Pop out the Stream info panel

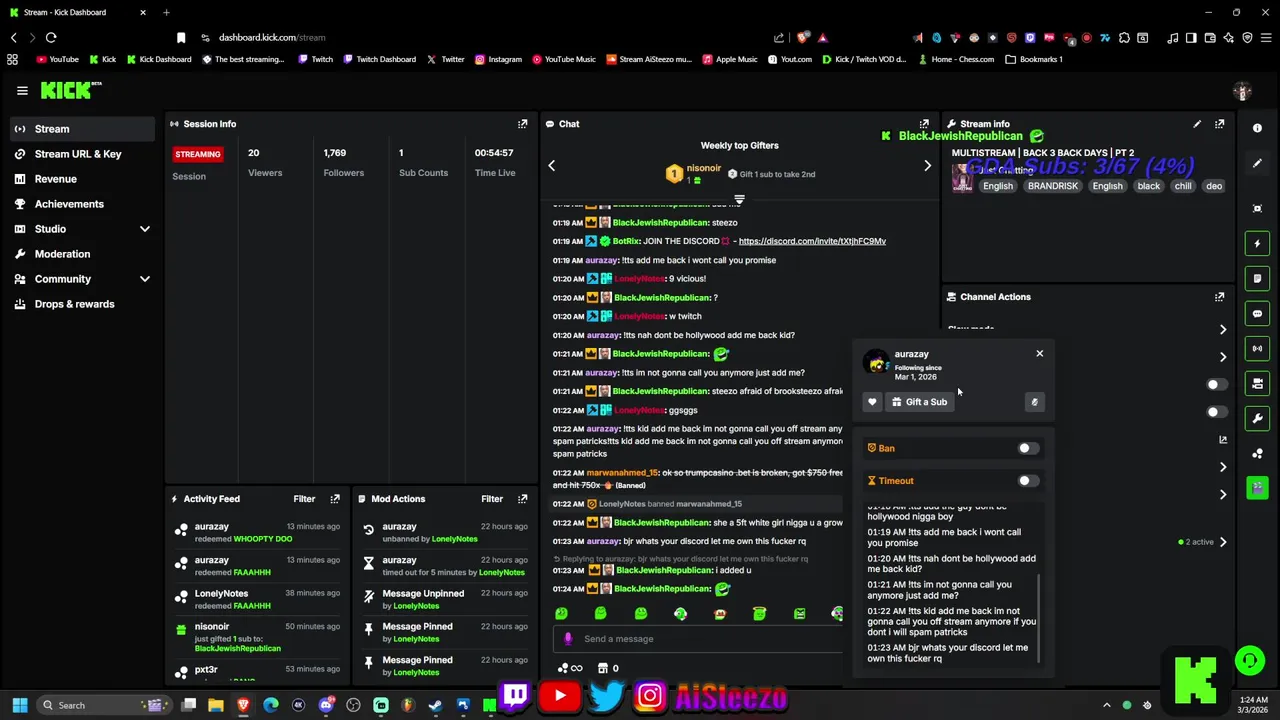1219,124
